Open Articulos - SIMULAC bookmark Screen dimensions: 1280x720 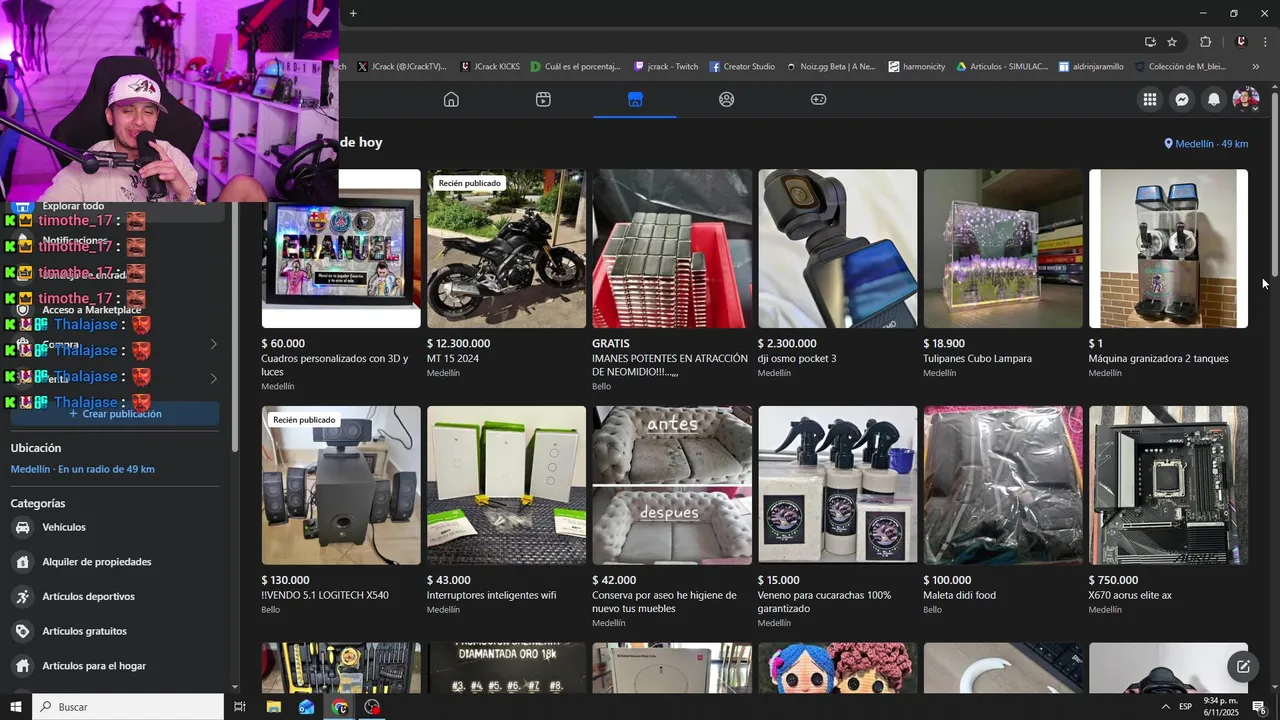(1002, 67)
